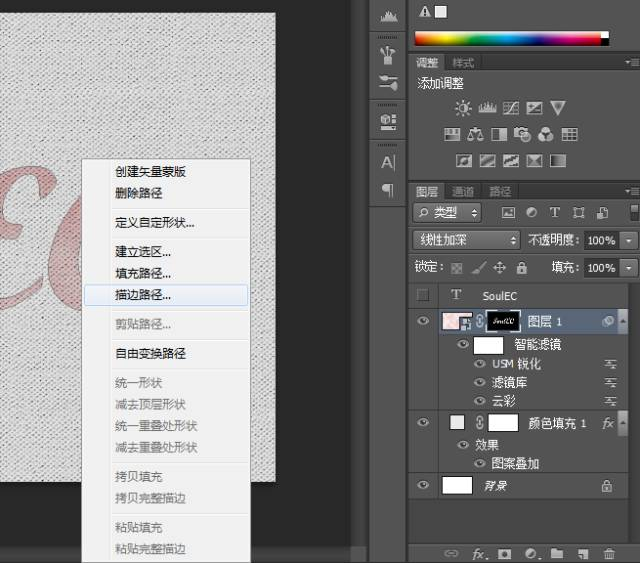
Task: Add an Invert adjustment
Action: point(464,161)
